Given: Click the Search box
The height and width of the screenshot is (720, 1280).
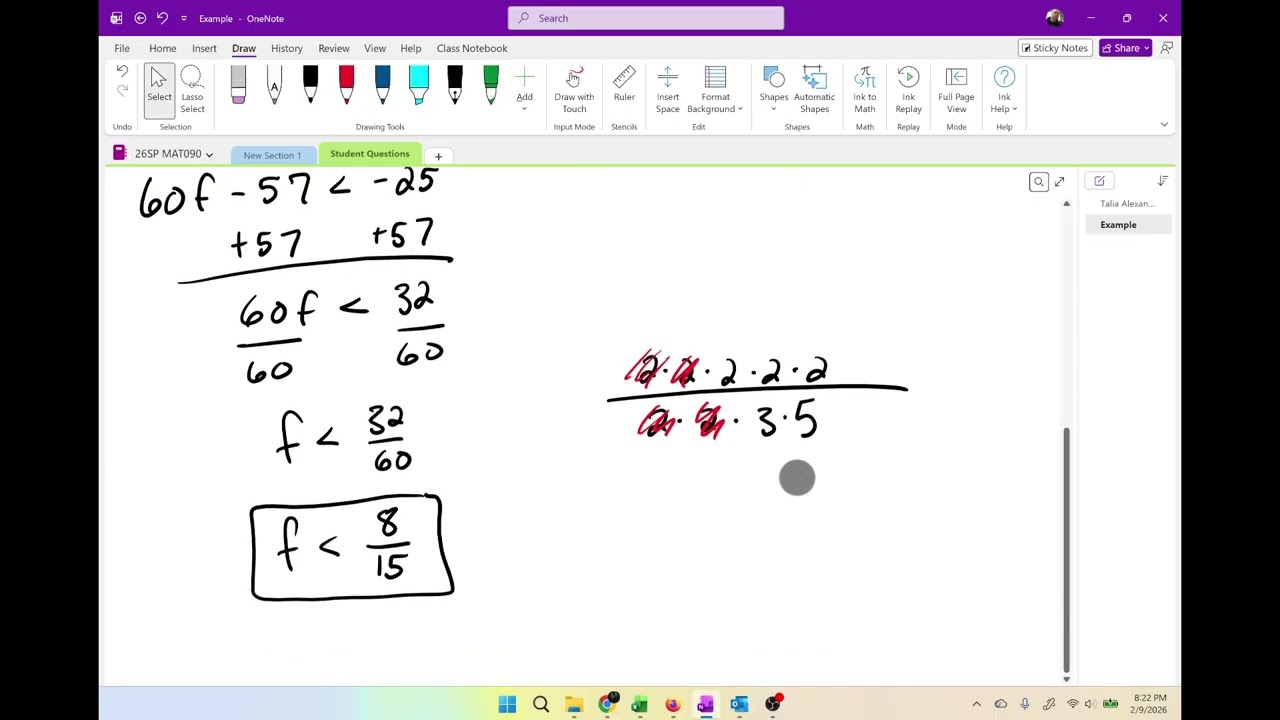Looking at the screenshot, I should [646, 18].
